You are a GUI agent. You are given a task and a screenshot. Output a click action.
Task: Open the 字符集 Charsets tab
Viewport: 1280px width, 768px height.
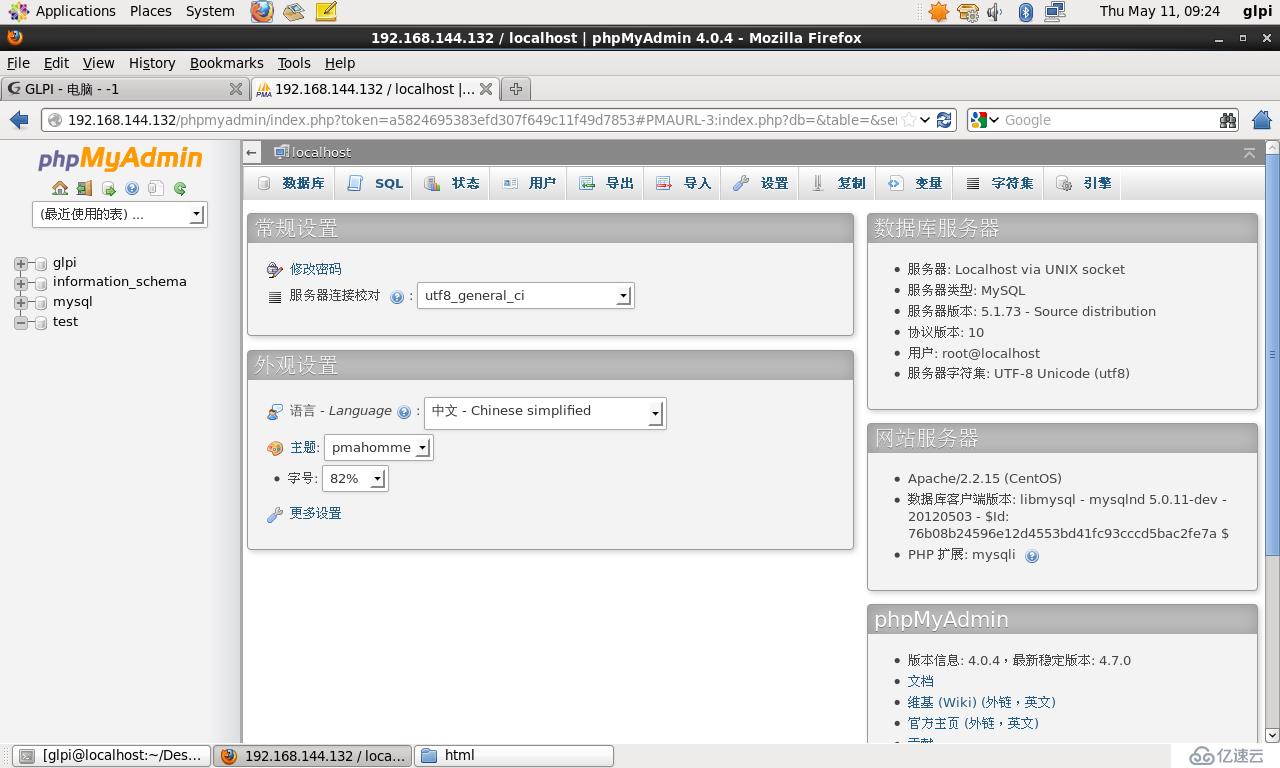(x=999, y=183)
